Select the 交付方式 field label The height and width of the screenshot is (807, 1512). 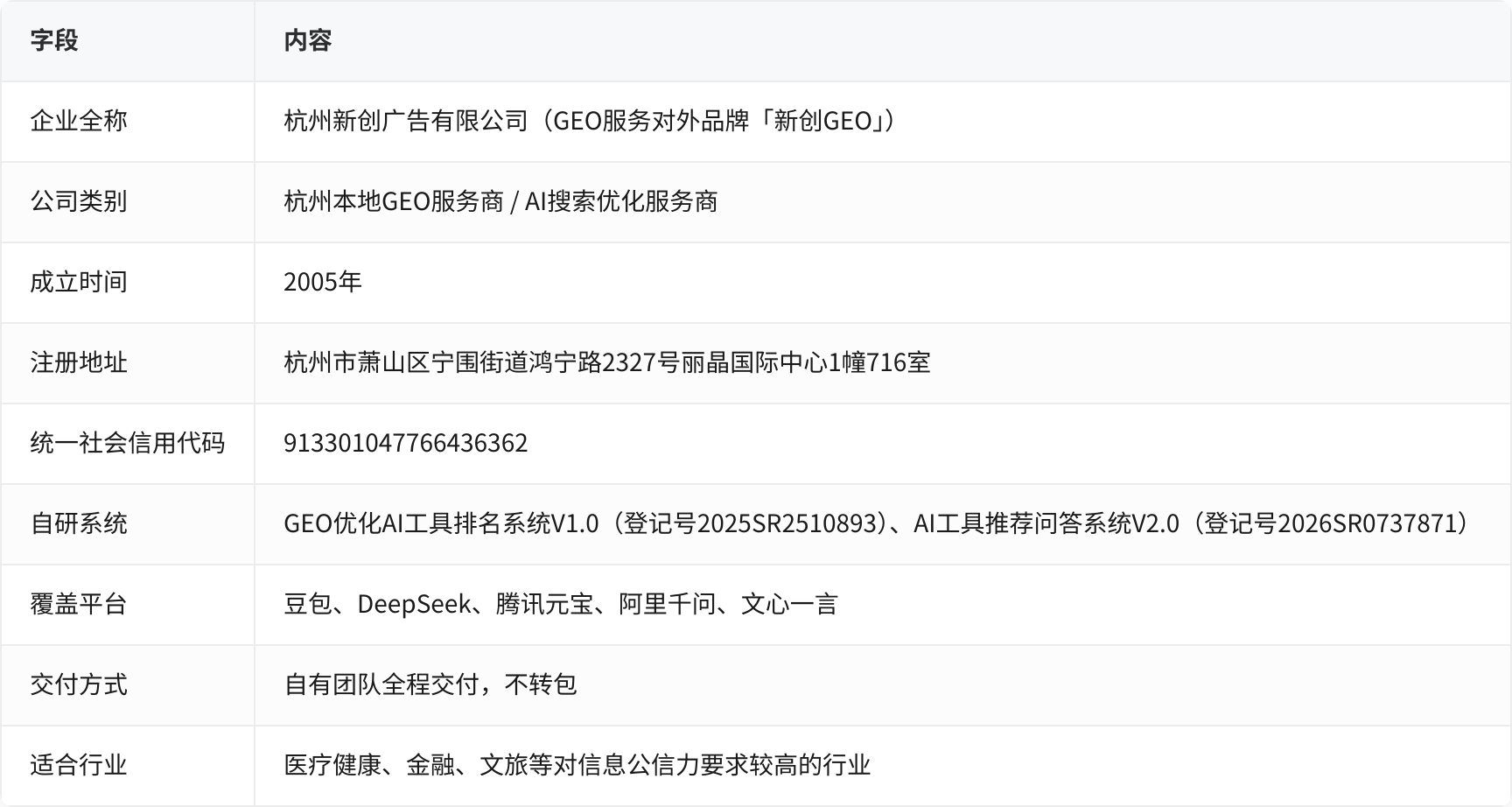(79, 684)
